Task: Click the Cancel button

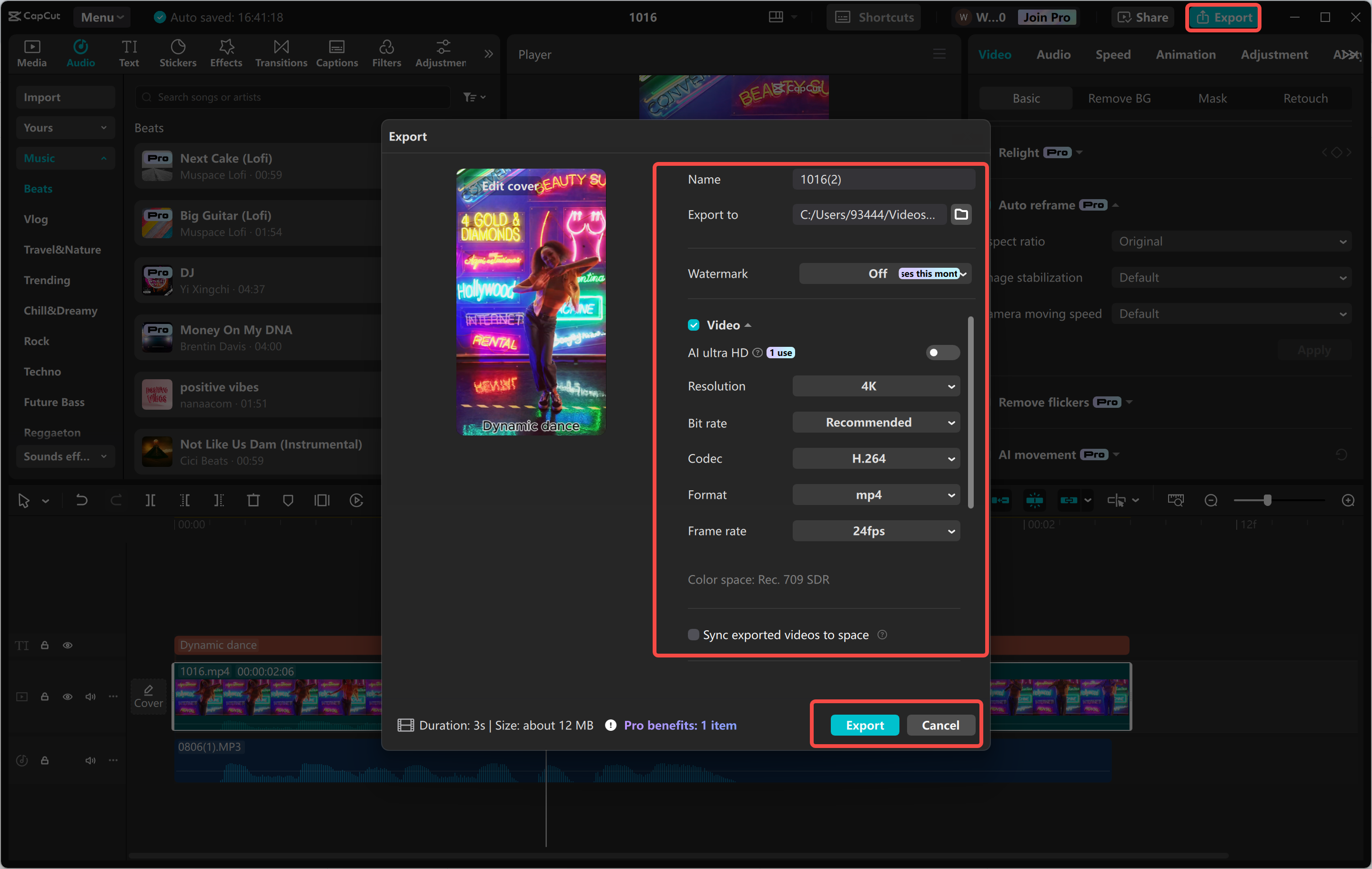Action: [x=940, y=725]
